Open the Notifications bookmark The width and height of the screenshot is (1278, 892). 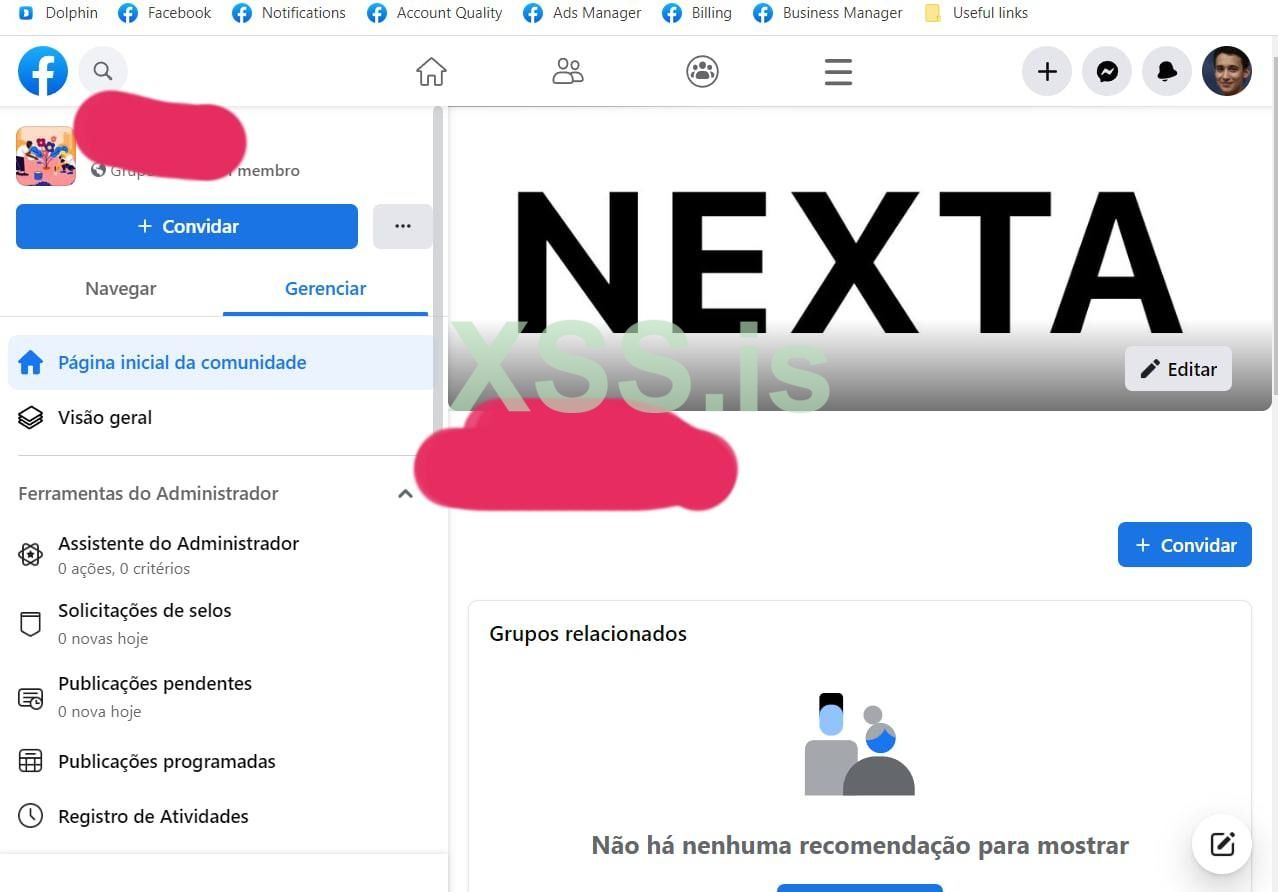289,13
